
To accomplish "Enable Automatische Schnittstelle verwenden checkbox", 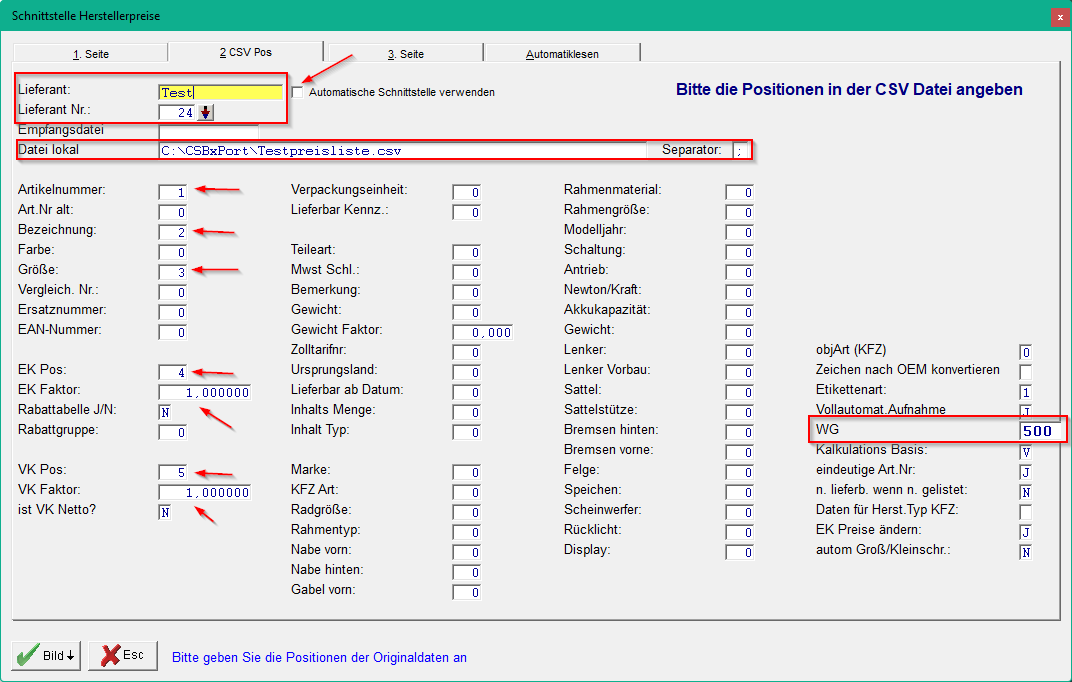I will (297, 92).
